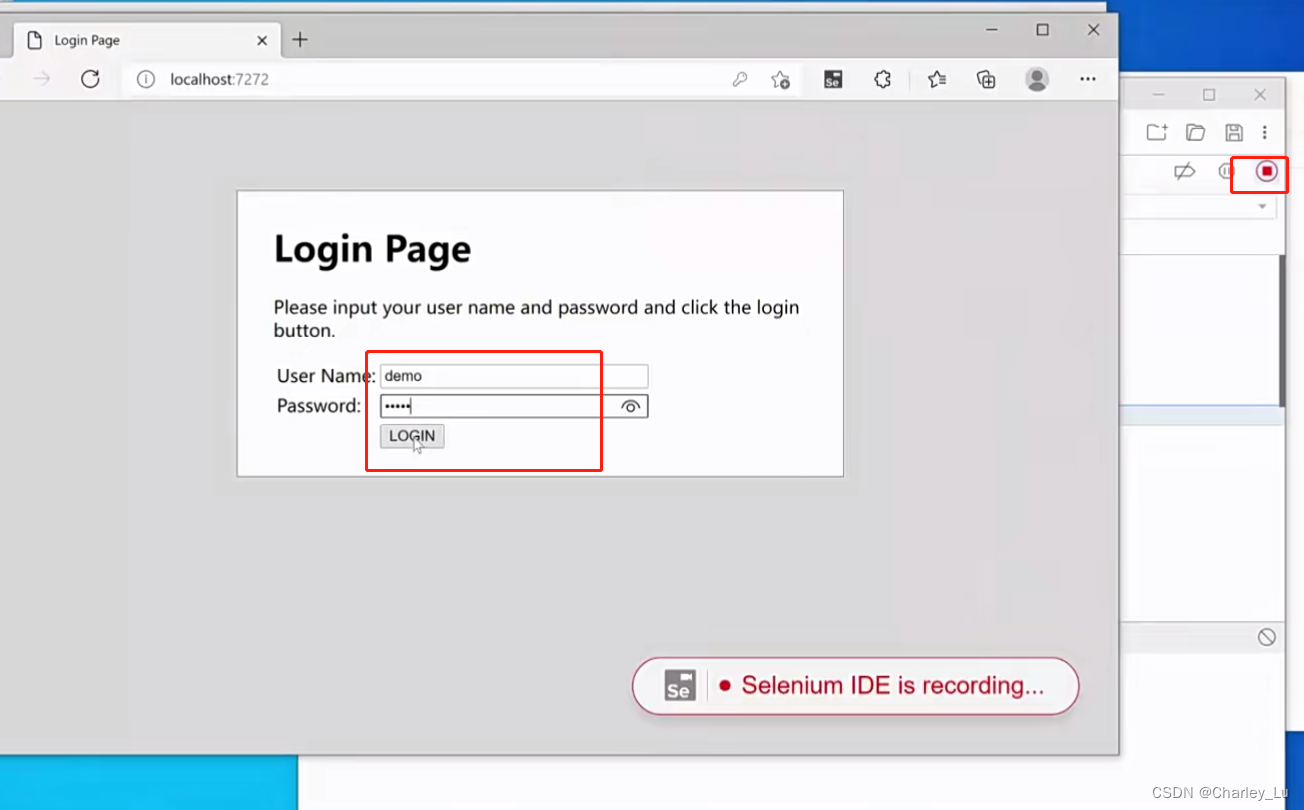Viewport: 1304px width, 810px height.
Task: Click Selenium IDE vertical scrollbar
Action: click(1282, 330)
